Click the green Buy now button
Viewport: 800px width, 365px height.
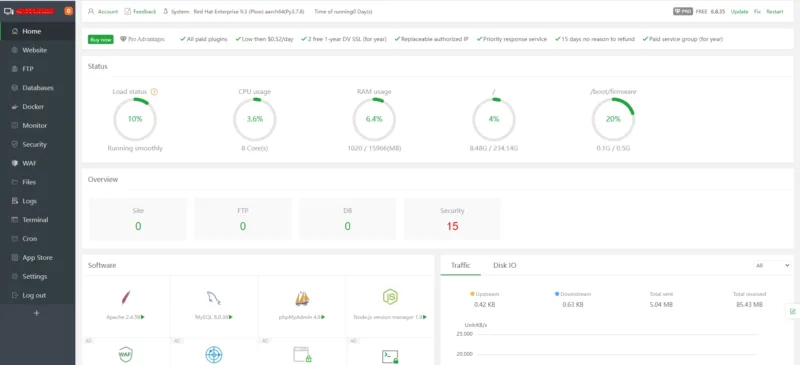pos(101,39)
